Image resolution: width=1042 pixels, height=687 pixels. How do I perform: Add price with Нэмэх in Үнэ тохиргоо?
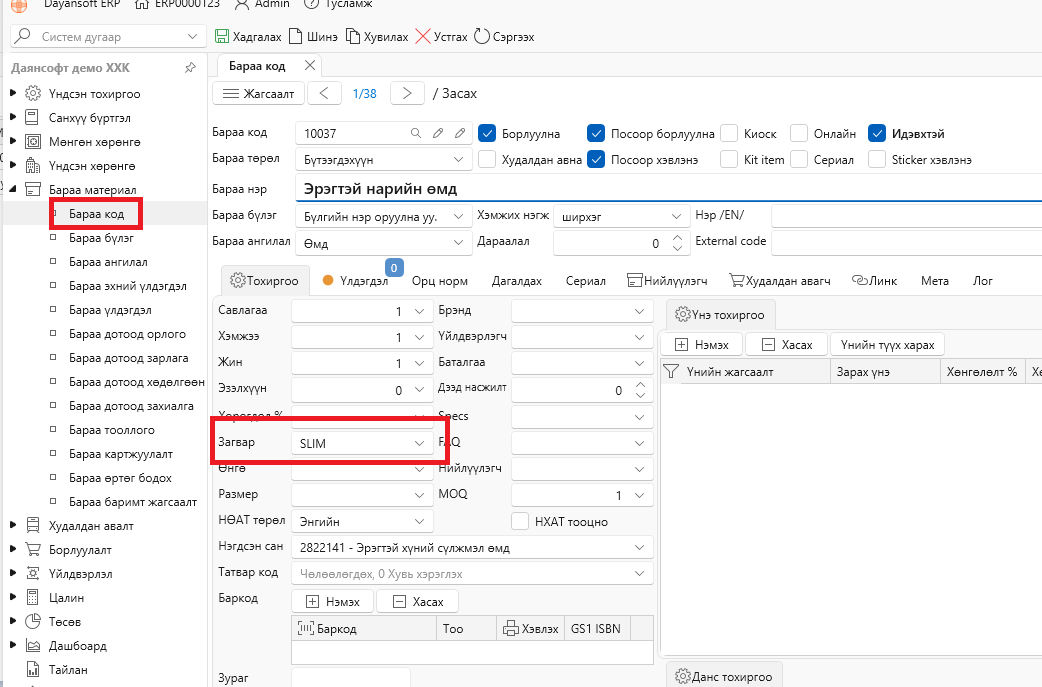pyautogui.click(x=701, y=344)
